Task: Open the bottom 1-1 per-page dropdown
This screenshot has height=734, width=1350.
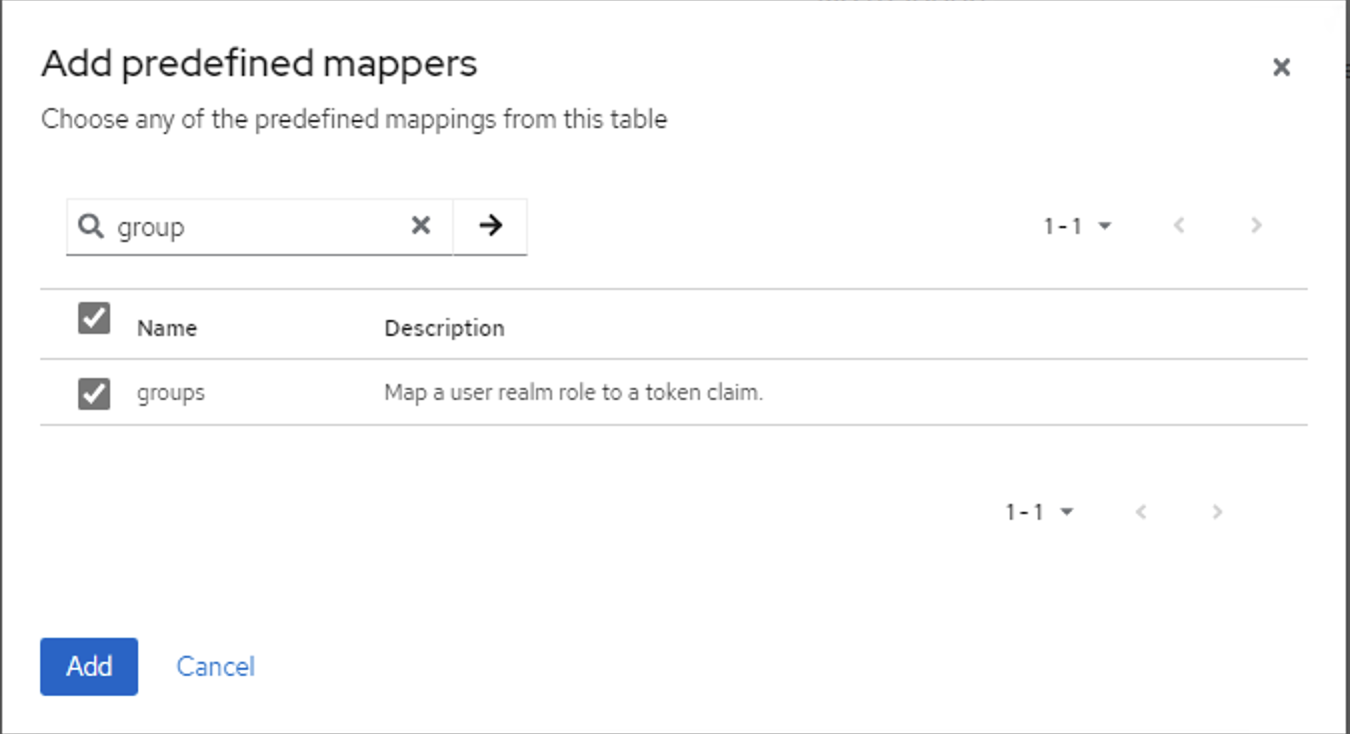Action: (1040, 512)
